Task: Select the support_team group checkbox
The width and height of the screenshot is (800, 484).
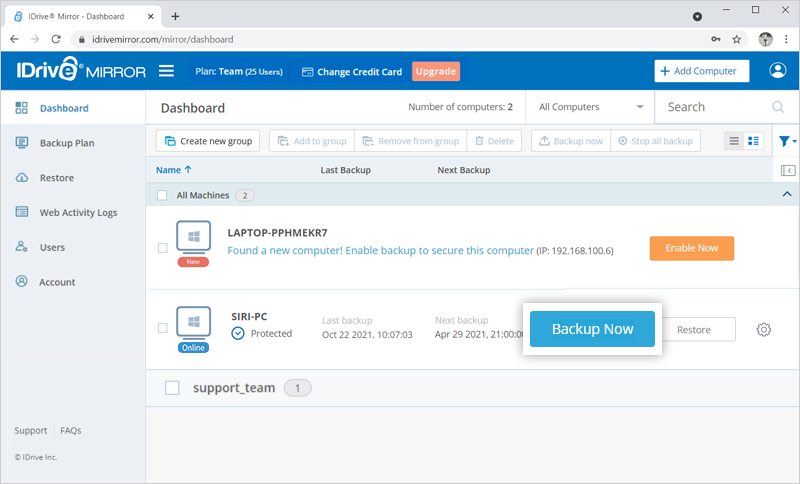Action: point(172,388)
